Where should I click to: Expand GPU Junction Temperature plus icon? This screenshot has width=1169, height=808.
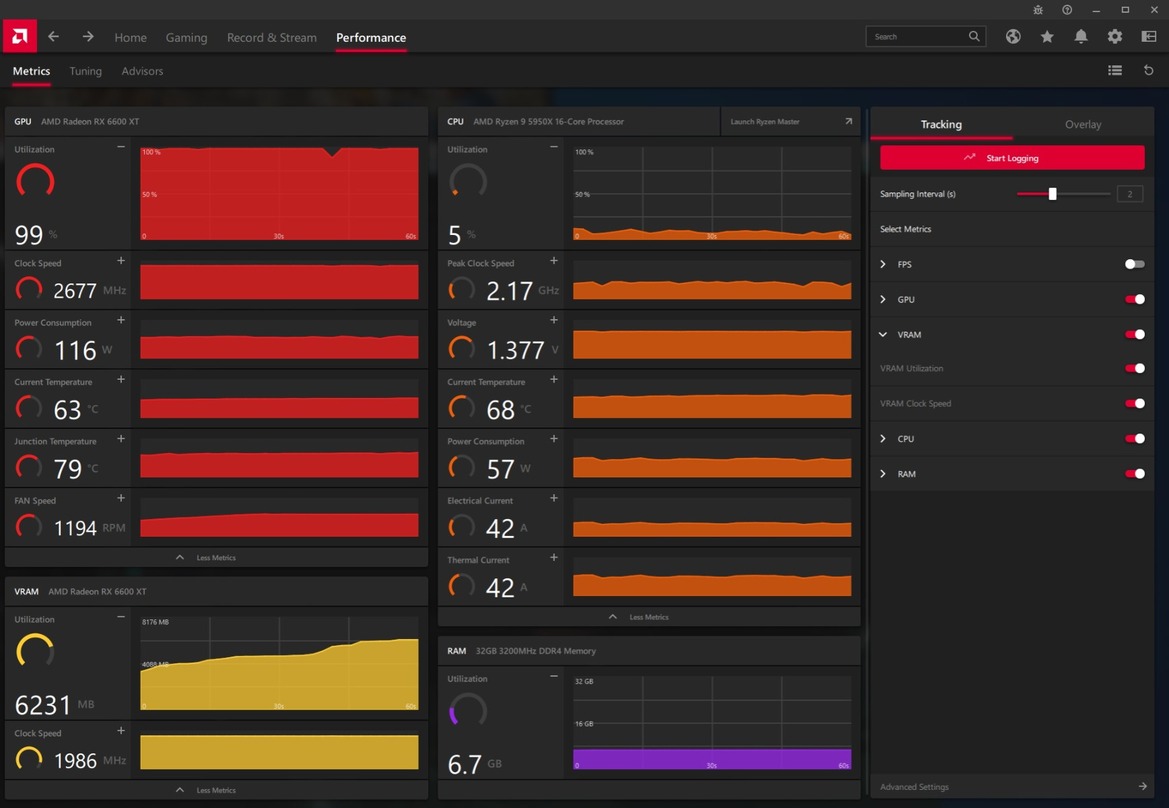tap(121, 439)
